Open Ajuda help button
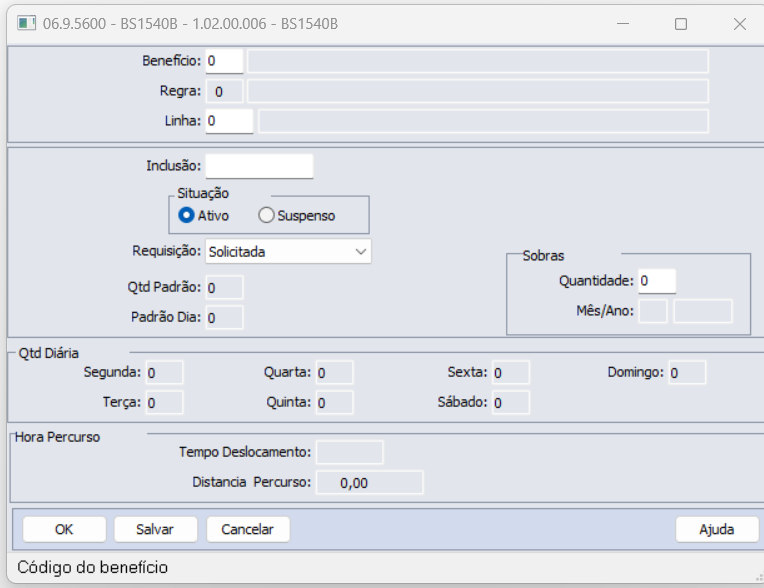764x588 pixels. point(717,530)
